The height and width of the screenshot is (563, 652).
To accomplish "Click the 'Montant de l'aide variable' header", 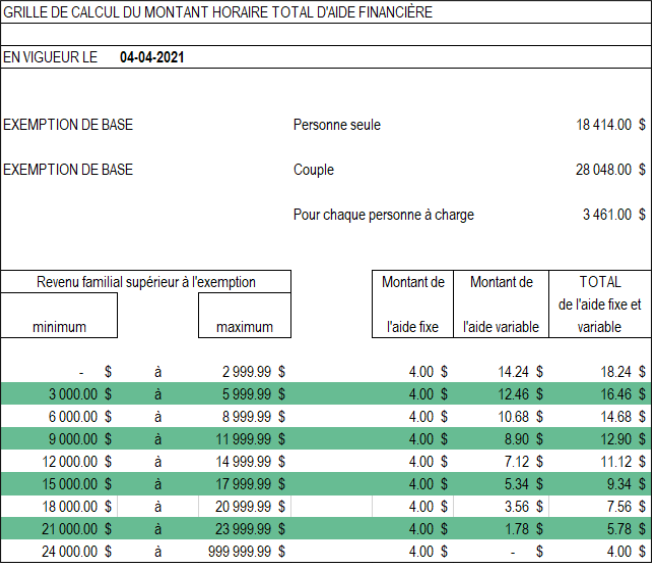I will point(501,304).
